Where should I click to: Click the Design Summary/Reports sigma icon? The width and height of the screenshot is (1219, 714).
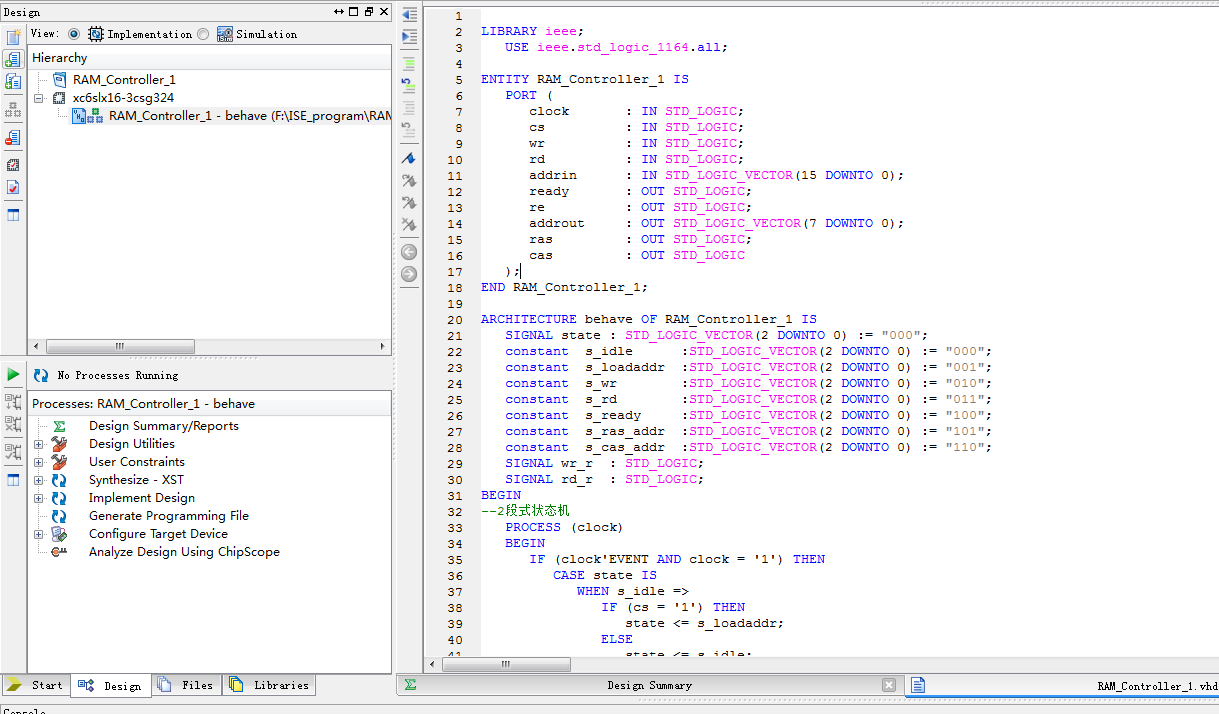point(60,426)
